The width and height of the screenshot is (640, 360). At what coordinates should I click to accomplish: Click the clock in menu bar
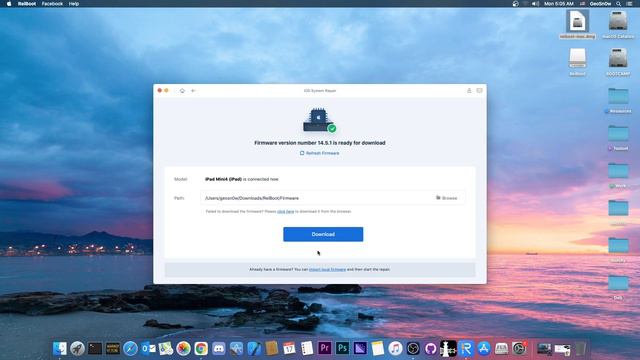pos(559,4)
